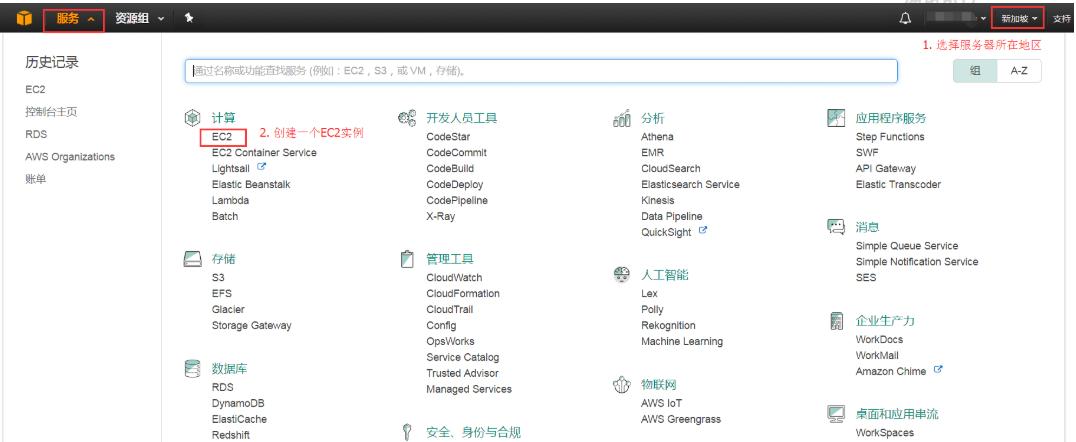Viewport: 1076px width, 442px height.
Task: Open ElastiCache service
Action: tap(239, 419)
